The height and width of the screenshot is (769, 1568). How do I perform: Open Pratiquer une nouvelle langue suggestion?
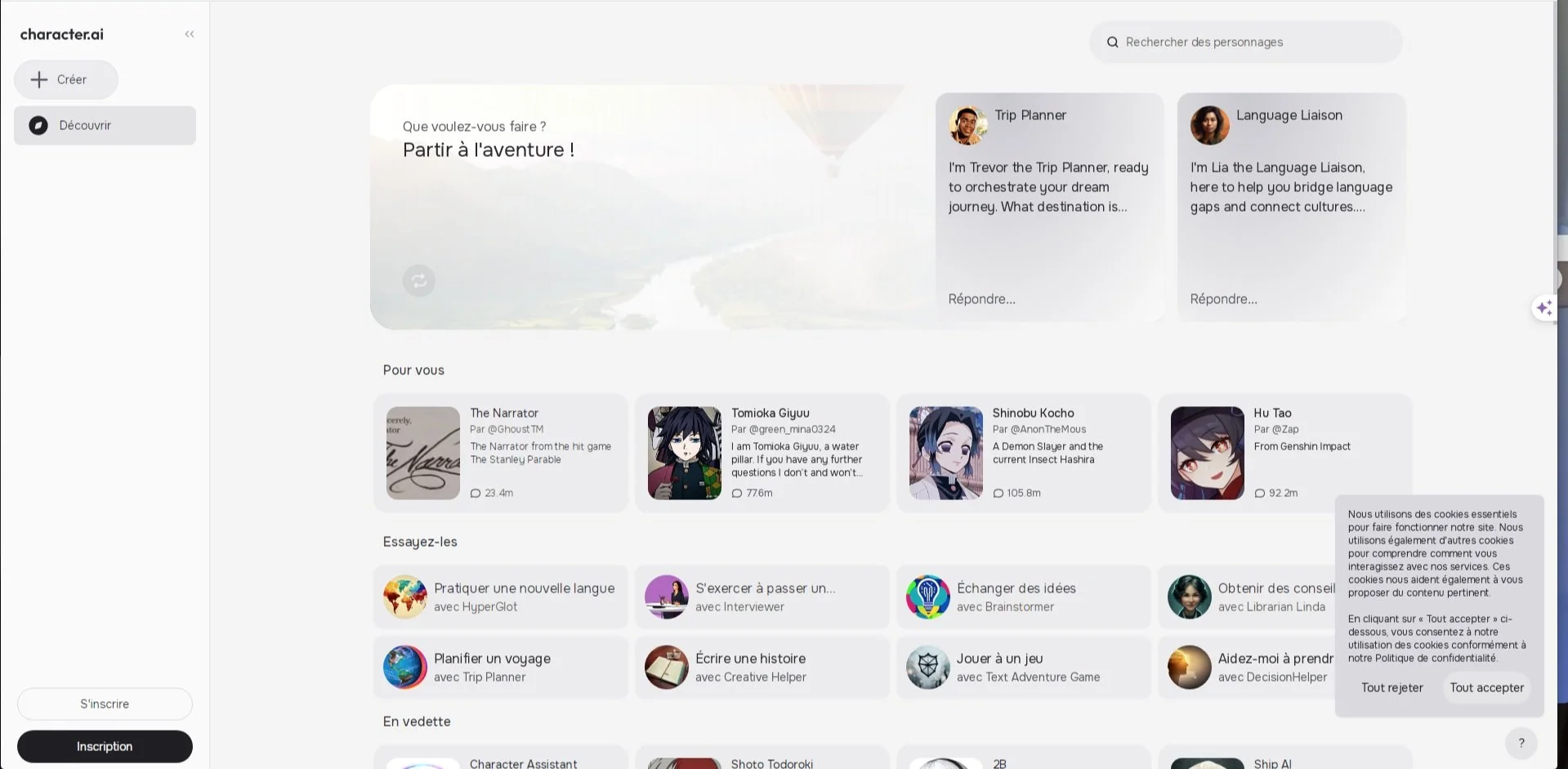tap(501, 597)
